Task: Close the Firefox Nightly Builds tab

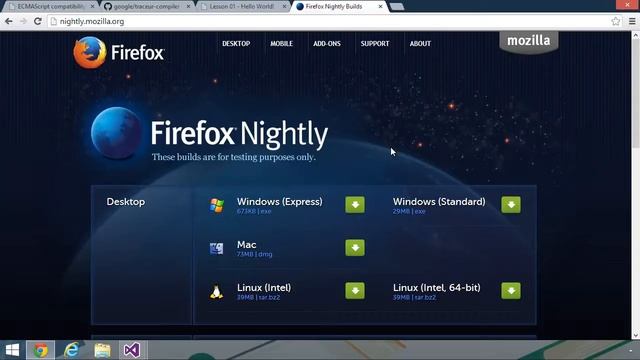Action: click(380, 7)
